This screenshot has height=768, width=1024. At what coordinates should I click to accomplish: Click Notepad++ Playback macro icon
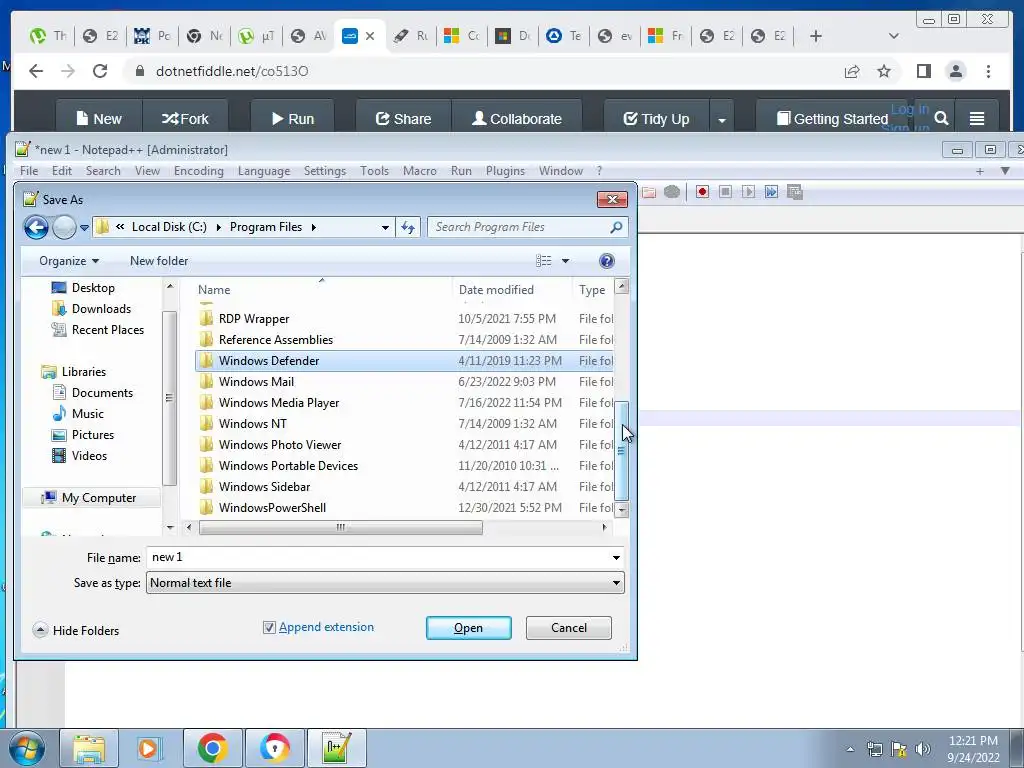[748, 192]
